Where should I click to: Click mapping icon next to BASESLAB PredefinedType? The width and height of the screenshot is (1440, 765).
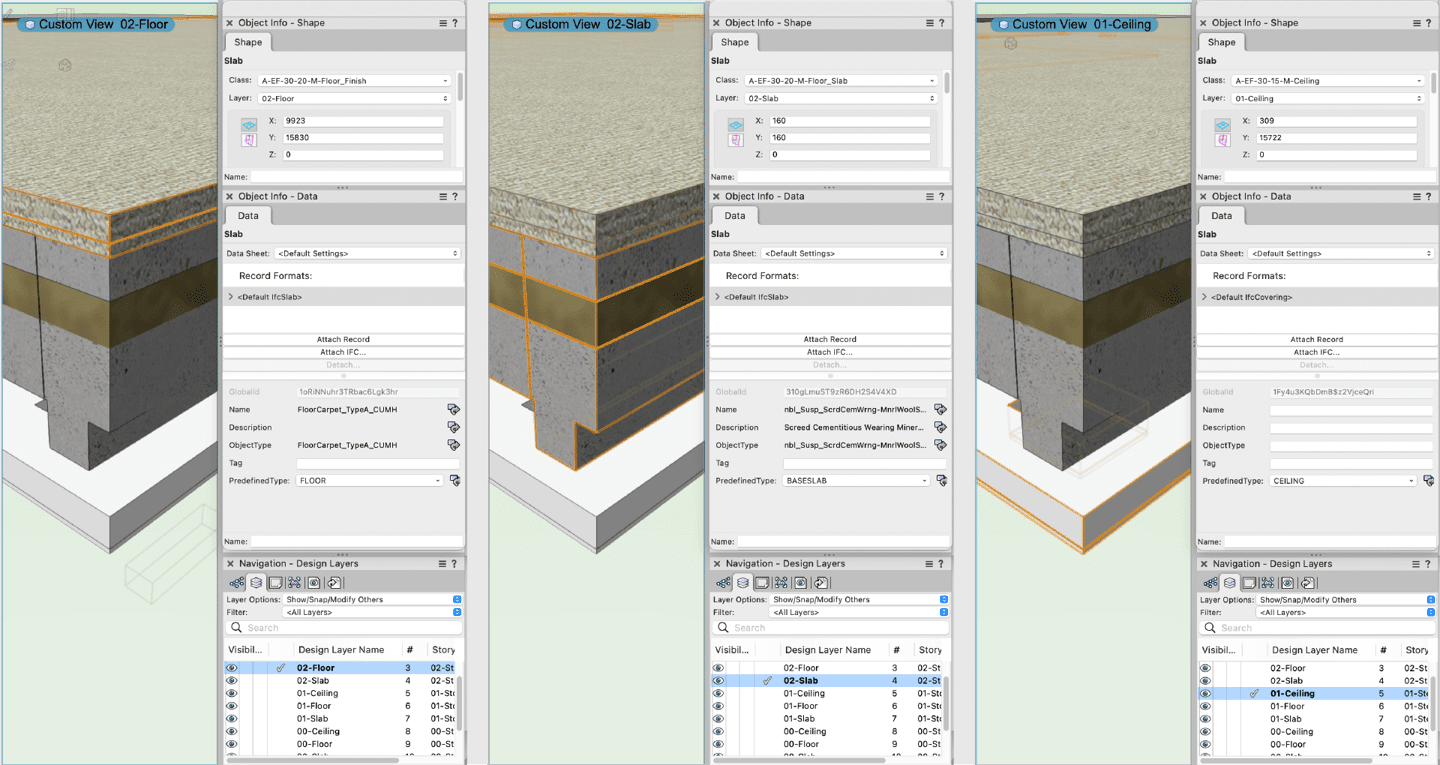tap(941, 481)
